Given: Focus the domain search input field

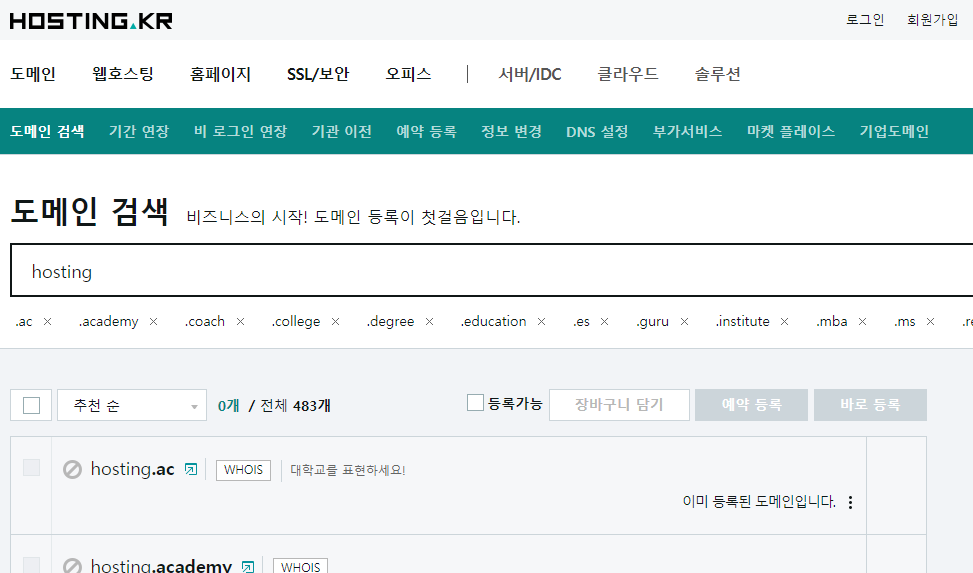Looking at the screenshot, I should click(x=491, y=270).
